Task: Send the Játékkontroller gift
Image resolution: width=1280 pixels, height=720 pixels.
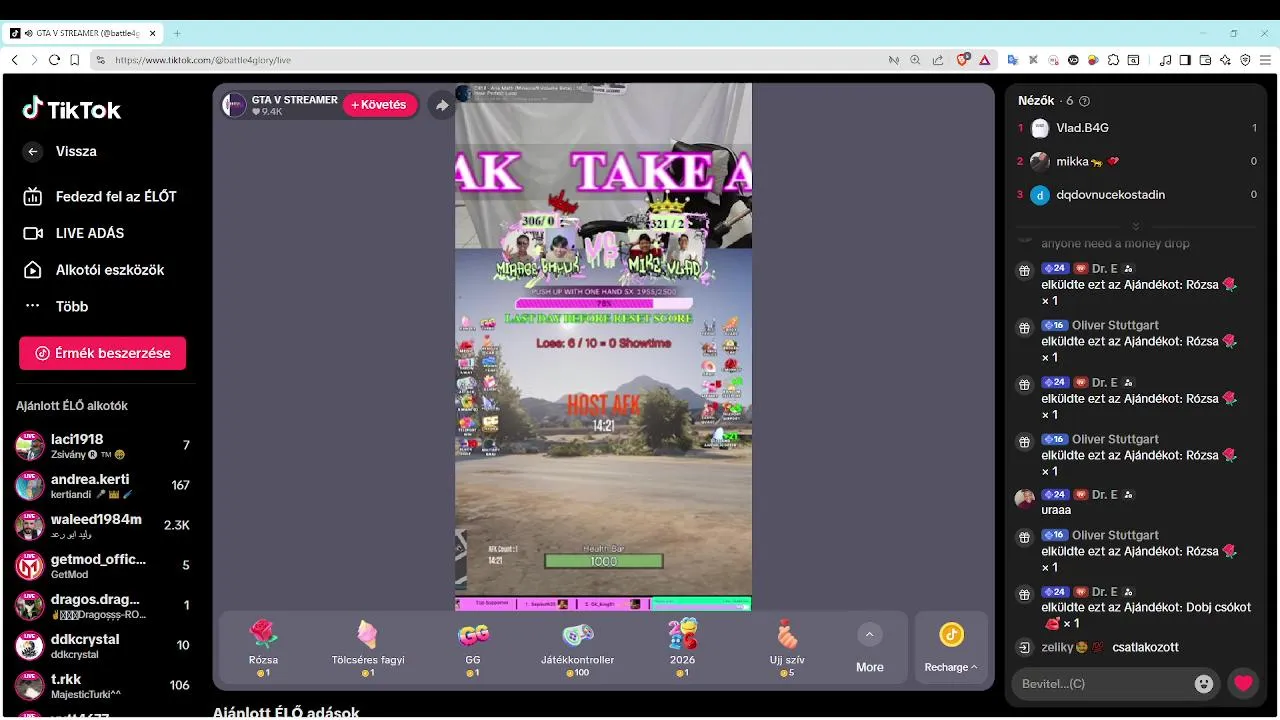Action: pyautogui.click(x=578, y=648)
